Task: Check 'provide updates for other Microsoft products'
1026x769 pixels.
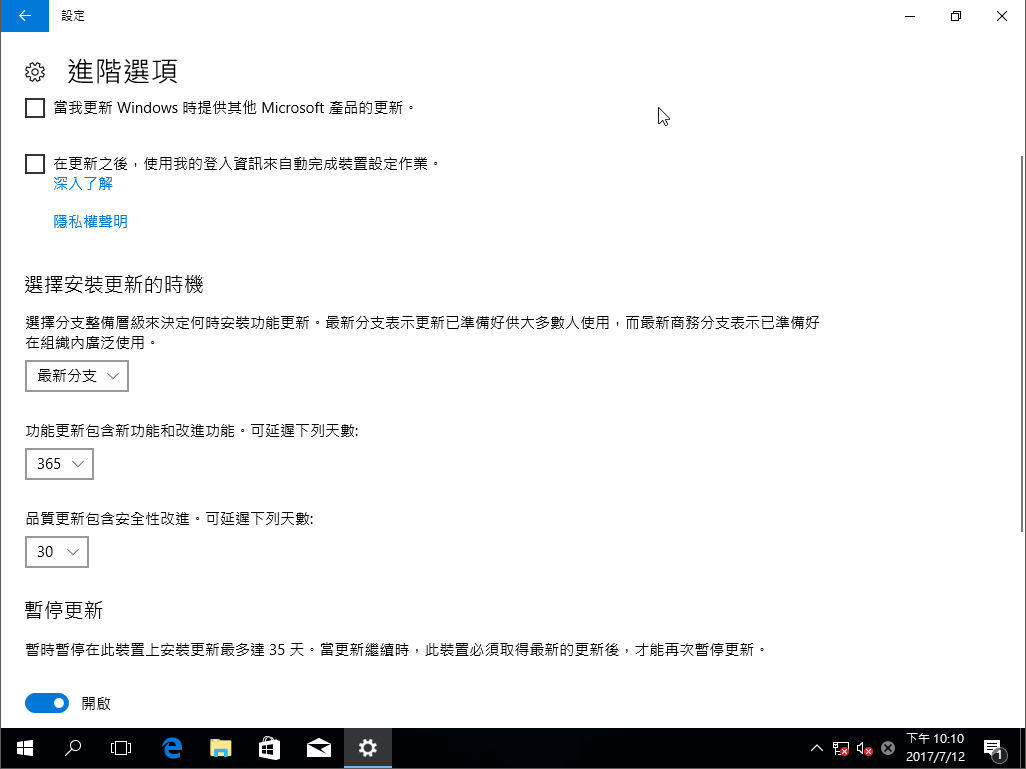Action: coord(35,108)
